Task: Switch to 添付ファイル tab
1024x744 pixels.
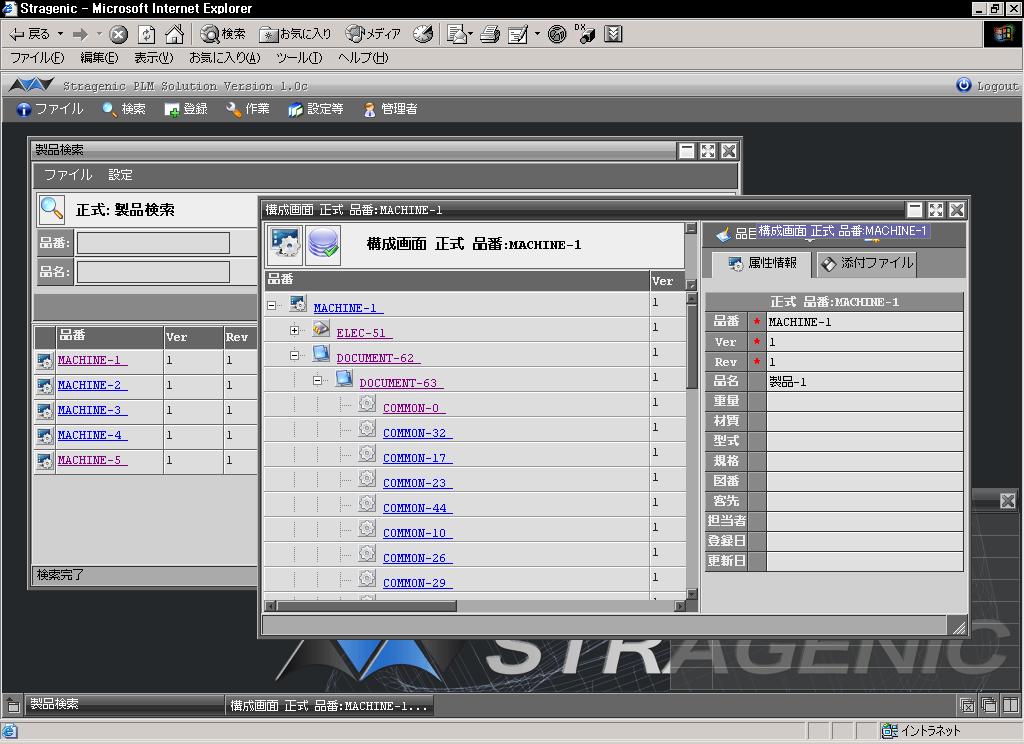Action: coord(867,263)
